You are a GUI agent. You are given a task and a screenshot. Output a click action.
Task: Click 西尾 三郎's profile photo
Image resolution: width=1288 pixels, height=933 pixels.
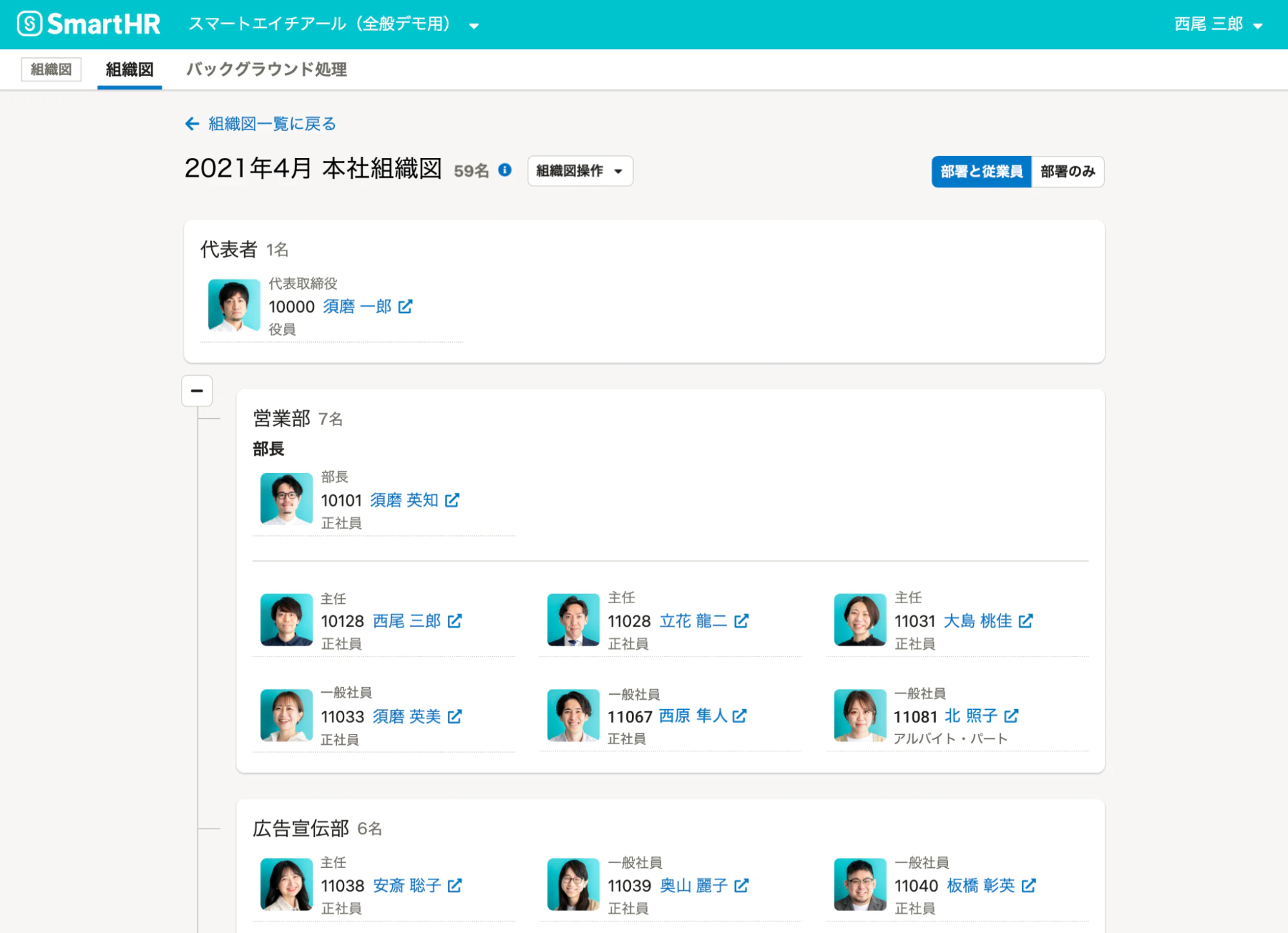click(287, 620)
